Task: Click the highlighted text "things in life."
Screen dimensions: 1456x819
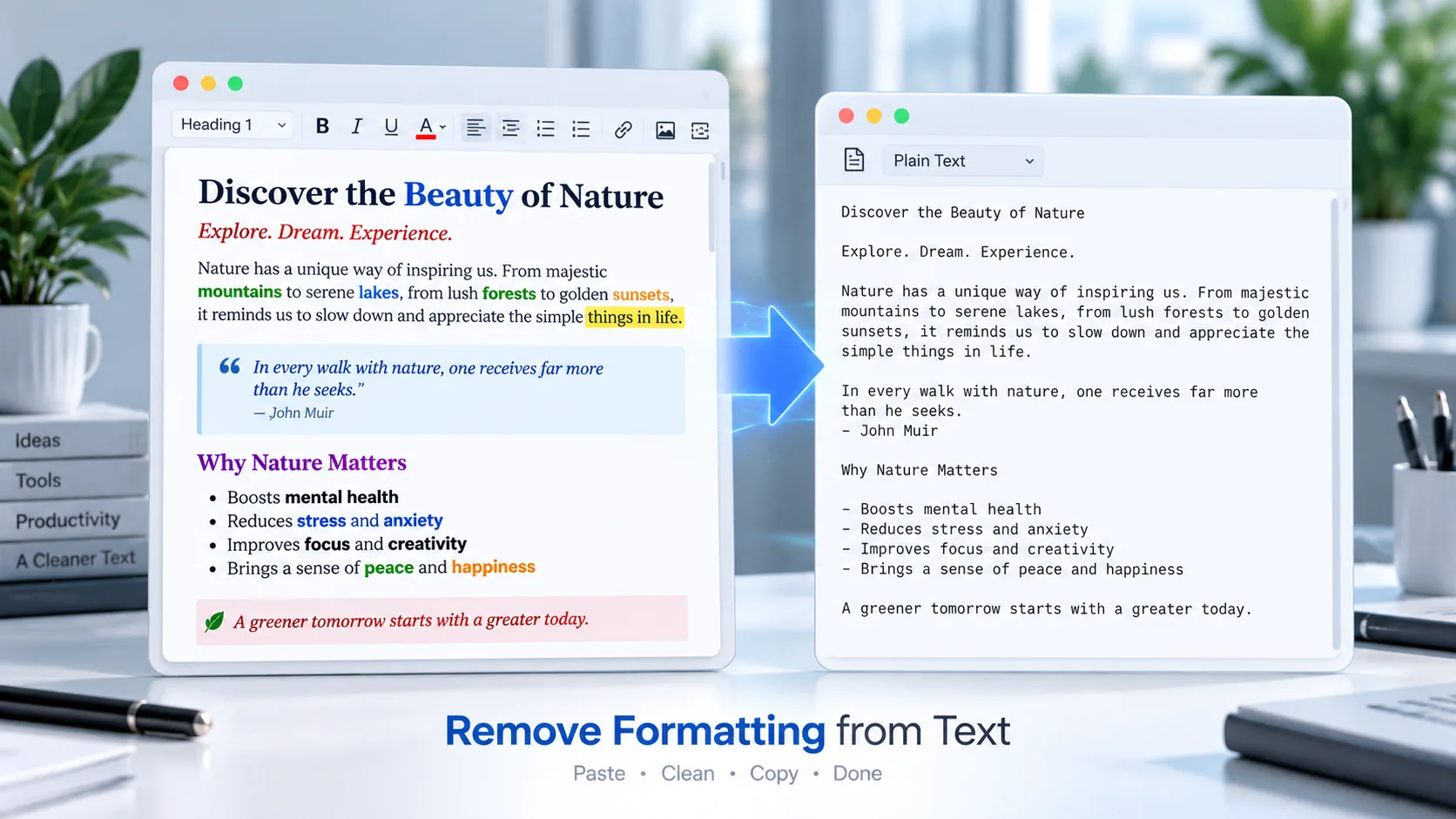Action: [635, 317]
